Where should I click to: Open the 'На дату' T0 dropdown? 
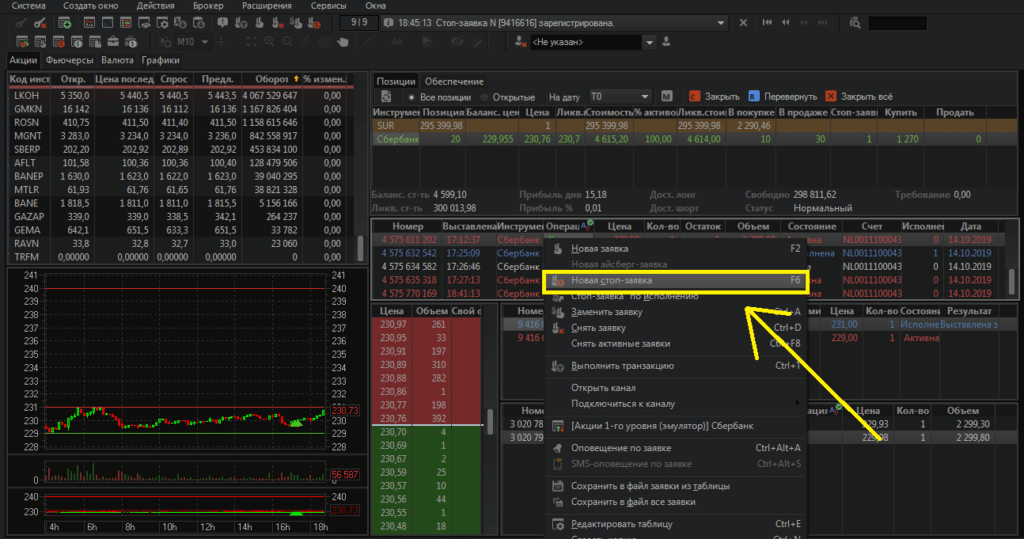pyautogui.click(x=647, y=97)
